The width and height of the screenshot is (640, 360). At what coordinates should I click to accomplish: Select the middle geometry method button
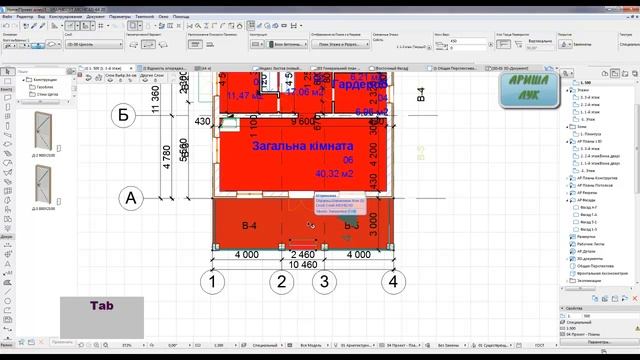pyautogui.click(x=148, y=44)
